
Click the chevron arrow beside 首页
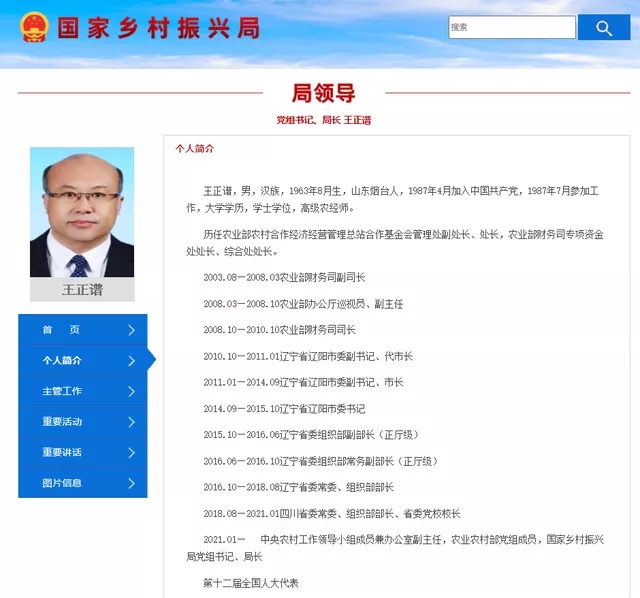[x=132, y=330]
